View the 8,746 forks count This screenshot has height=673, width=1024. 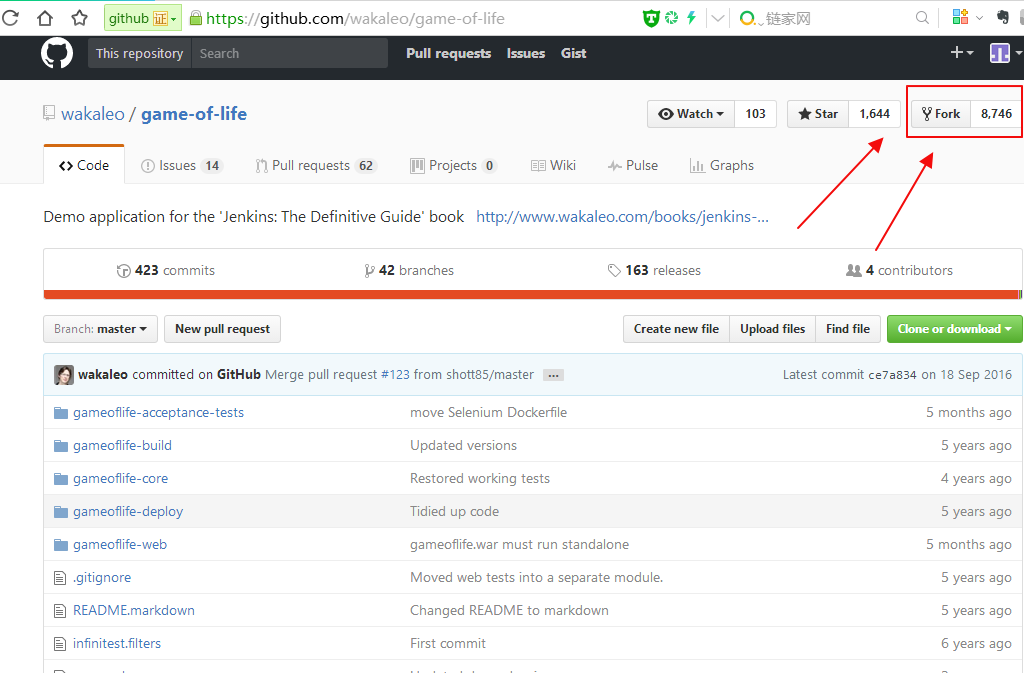point(996,114)
